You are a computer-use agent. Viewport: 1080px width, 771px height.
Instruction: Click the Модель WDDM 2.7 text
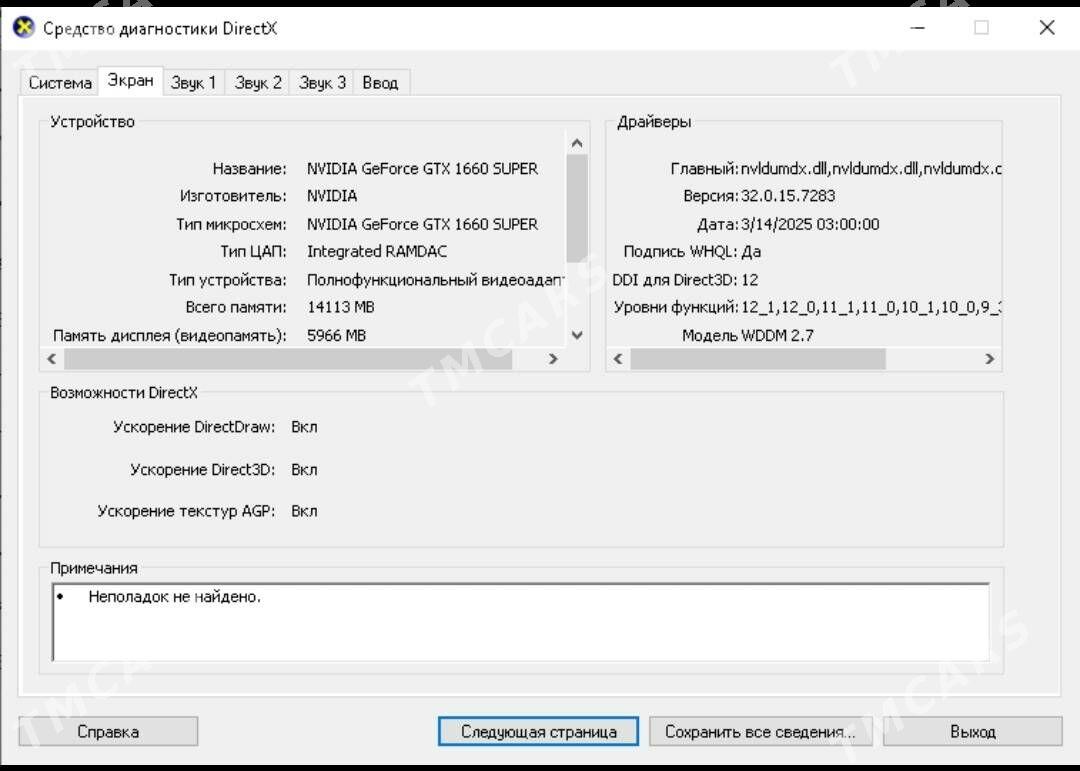[x=747, y=336]
